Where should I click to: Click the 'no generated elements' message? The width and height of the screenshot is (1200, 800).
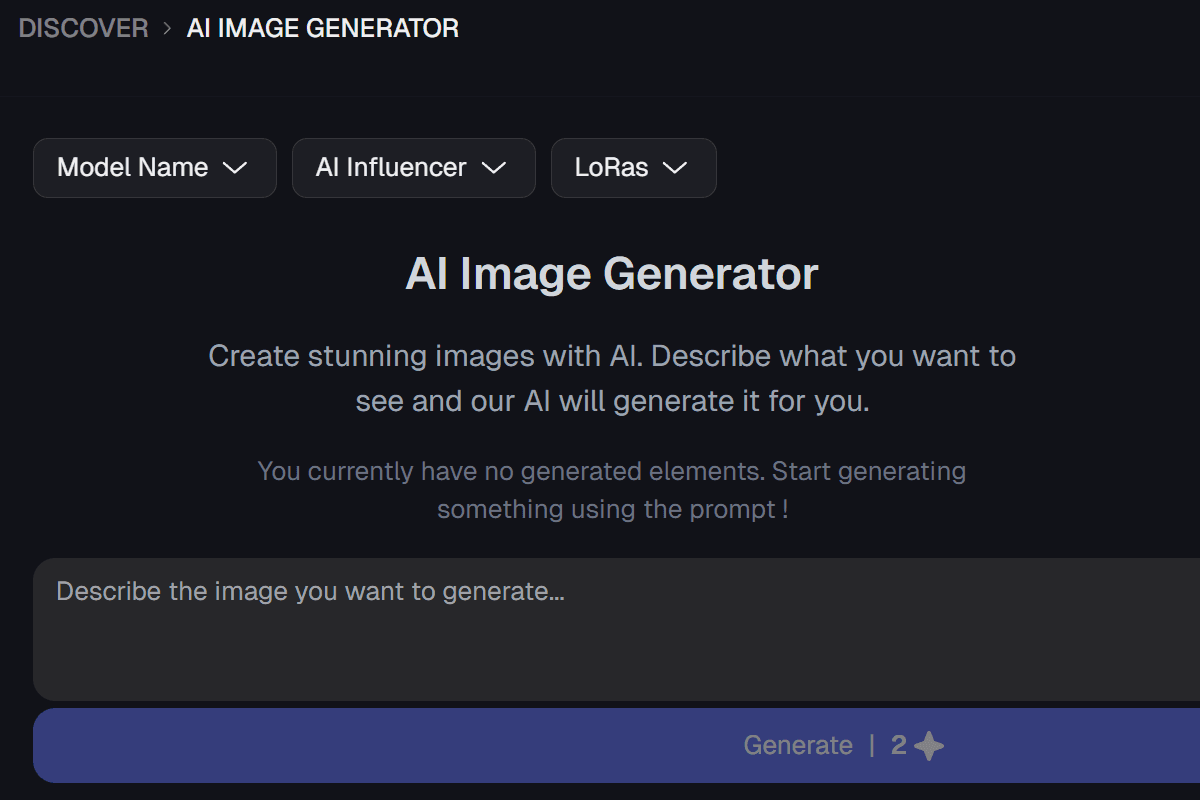[x=612, y=489]
